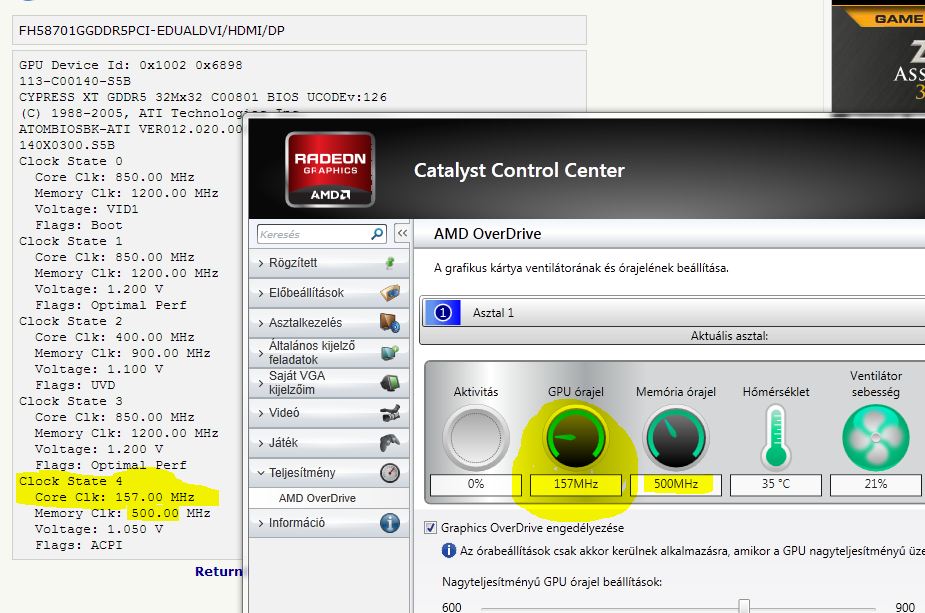Adjust the GPU órajel slider handle

(x=744, y=606)
